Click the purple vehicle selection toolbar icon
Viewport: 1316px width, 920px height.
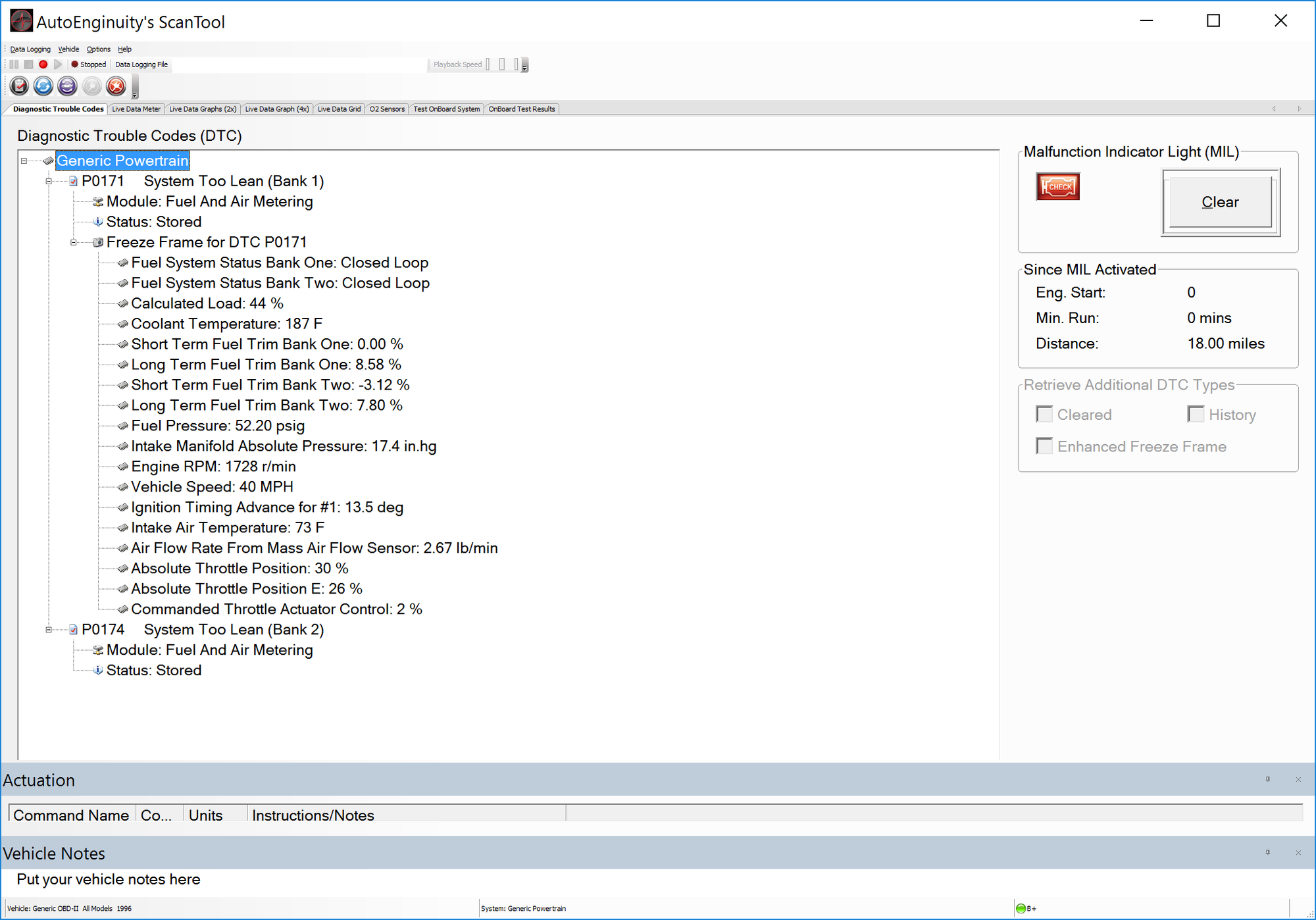click(x=67, y=86)
